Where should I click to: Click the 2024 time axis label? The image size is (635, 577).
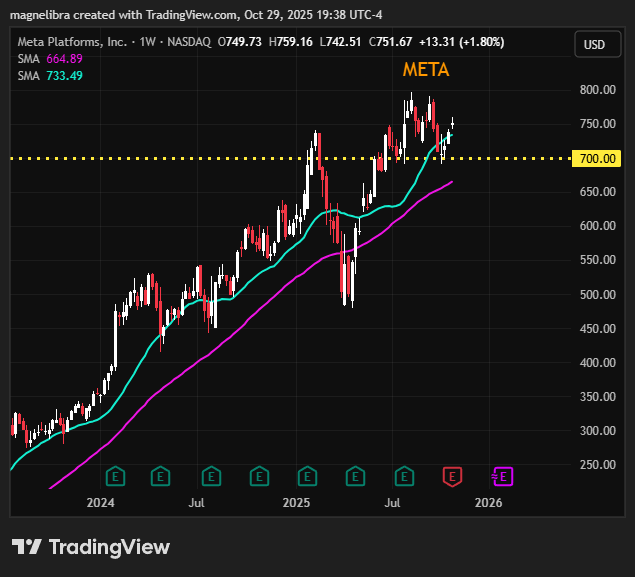click(100, 502)
